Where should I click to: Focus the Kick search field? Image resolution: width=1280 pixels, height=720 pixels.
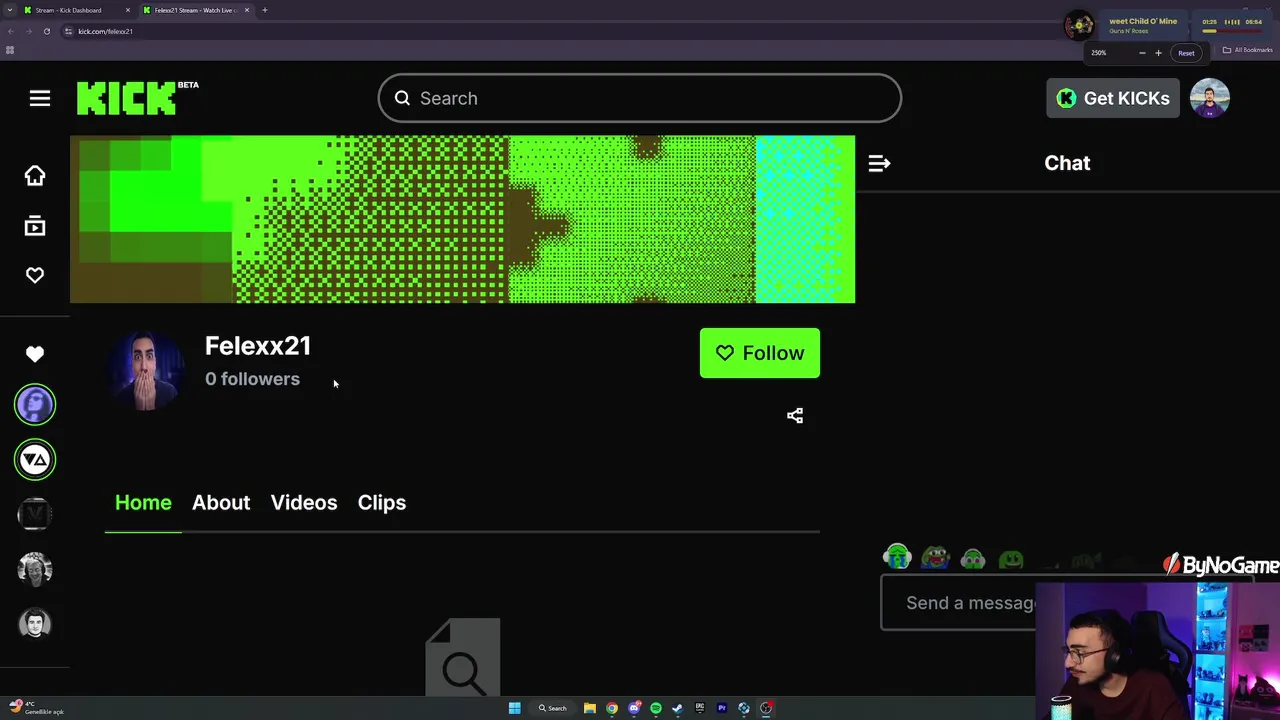coord(640,98)
